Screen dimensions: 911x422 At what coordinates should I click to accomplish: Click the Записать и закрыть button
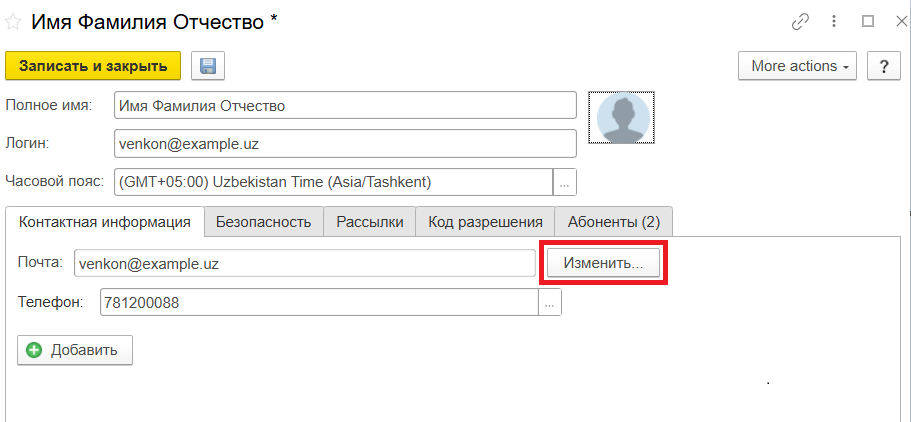point(93,66)
